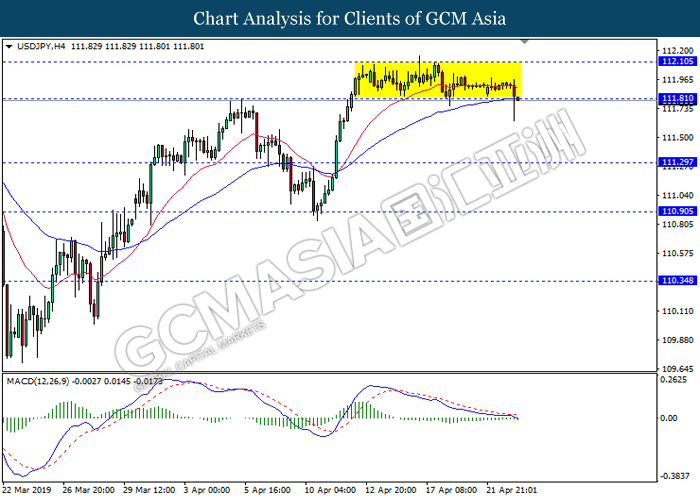This screenshot has width=700, height=500.
Task: Click the dropdown triangle beside USDJPY,H4
Action: click(x=9, y=46)
